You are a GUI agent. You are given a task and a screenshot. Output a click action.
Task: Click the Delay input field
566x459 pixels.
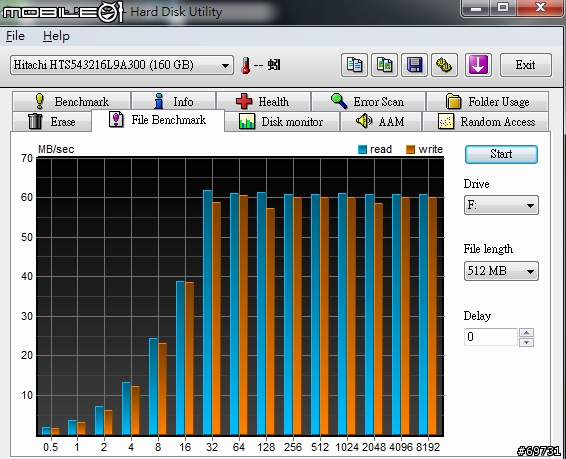[x=491, y=337]
